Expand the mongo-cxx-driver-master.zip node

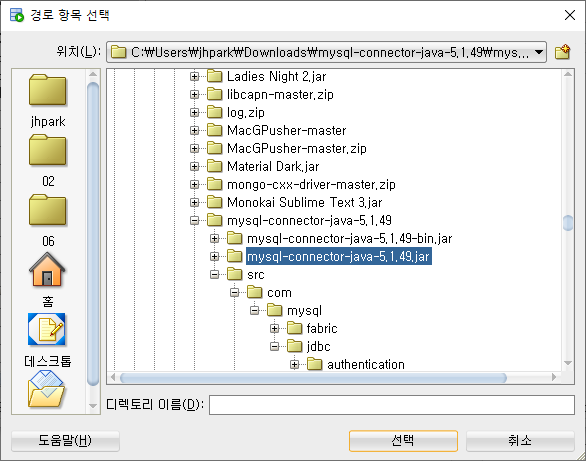click(x=194, y=185)
